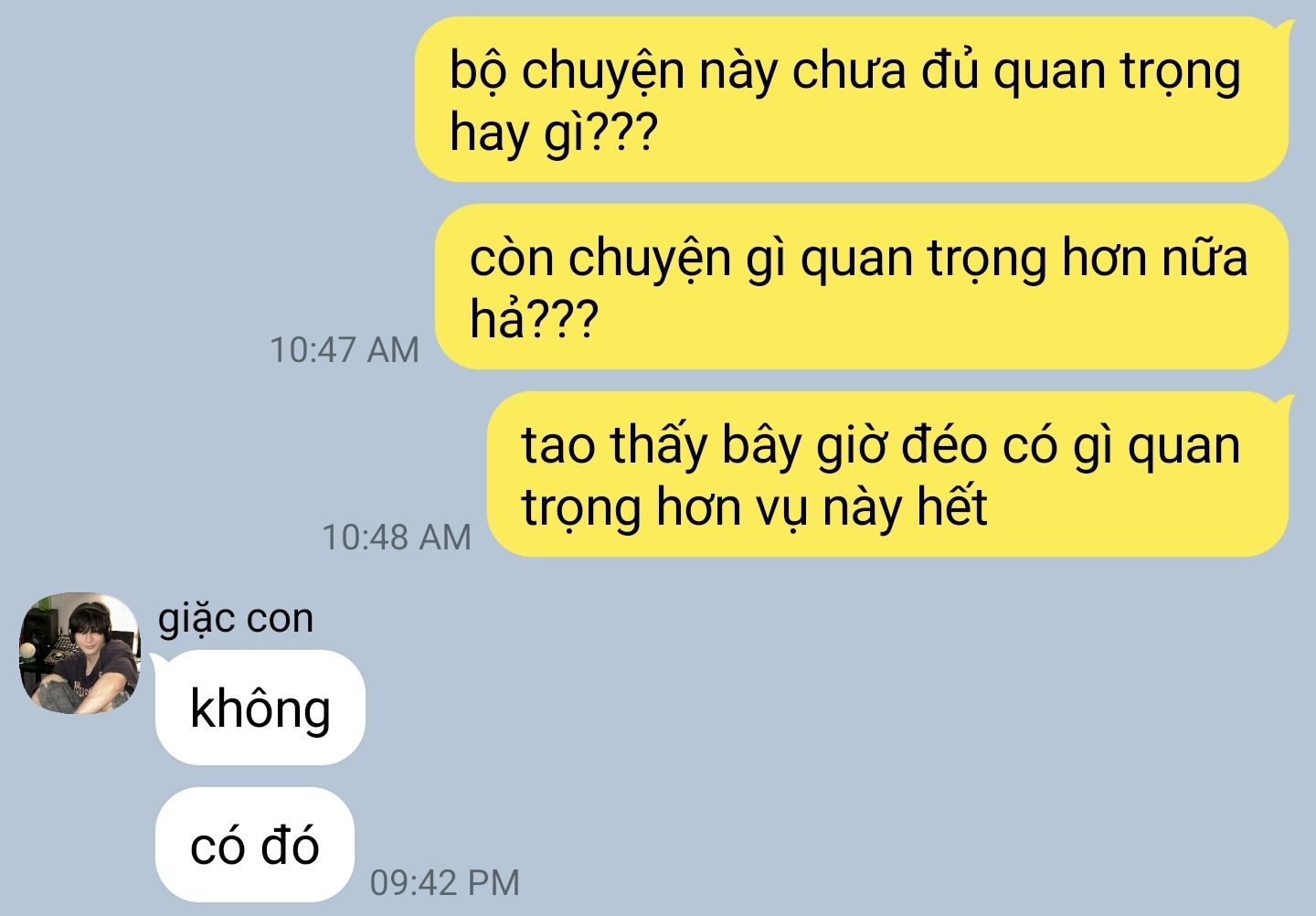Tap the word 'quan trọng' in first message

1118,71
